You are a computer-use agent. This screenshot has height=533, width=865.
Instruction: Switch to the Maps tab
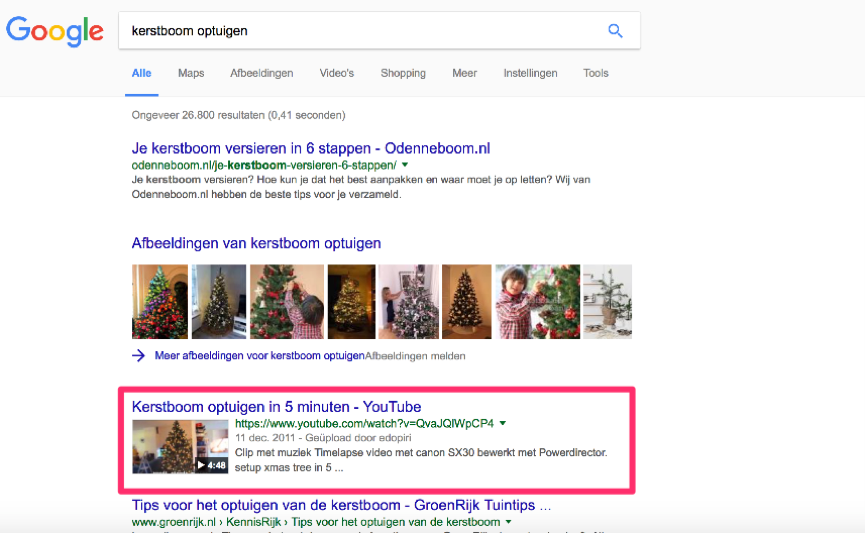191,73
